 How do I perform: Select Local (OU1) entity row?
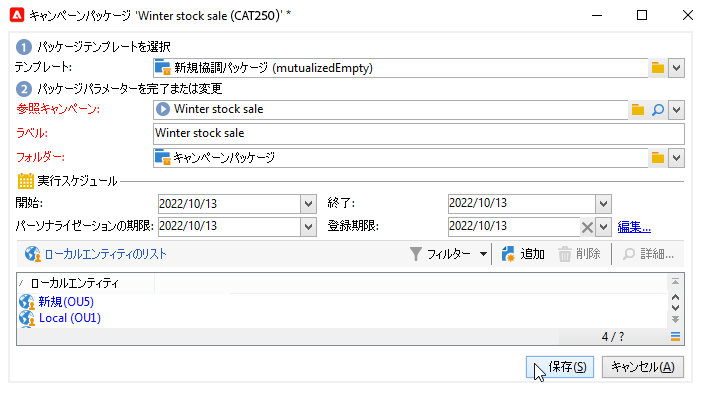[x=69, y=318]
